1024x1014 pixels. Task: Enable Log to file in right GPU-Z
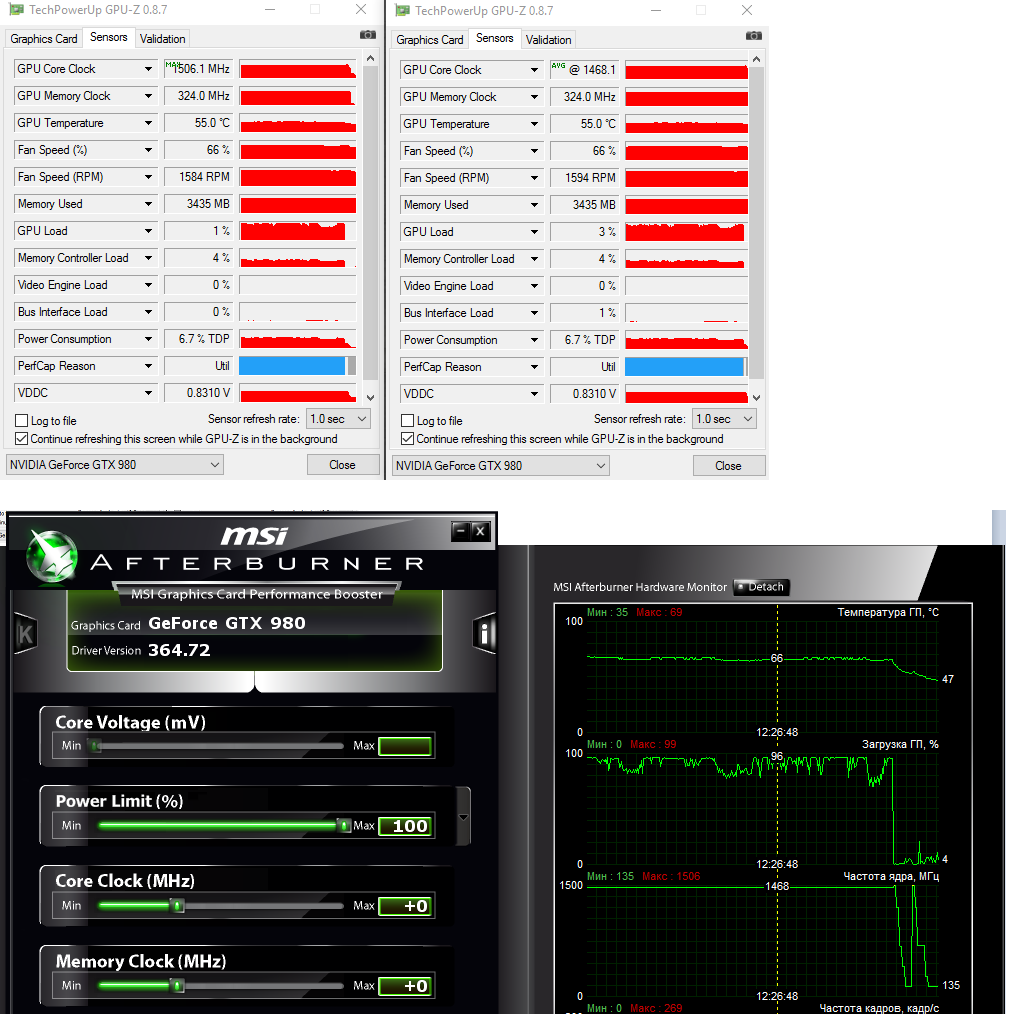point(408,420)
